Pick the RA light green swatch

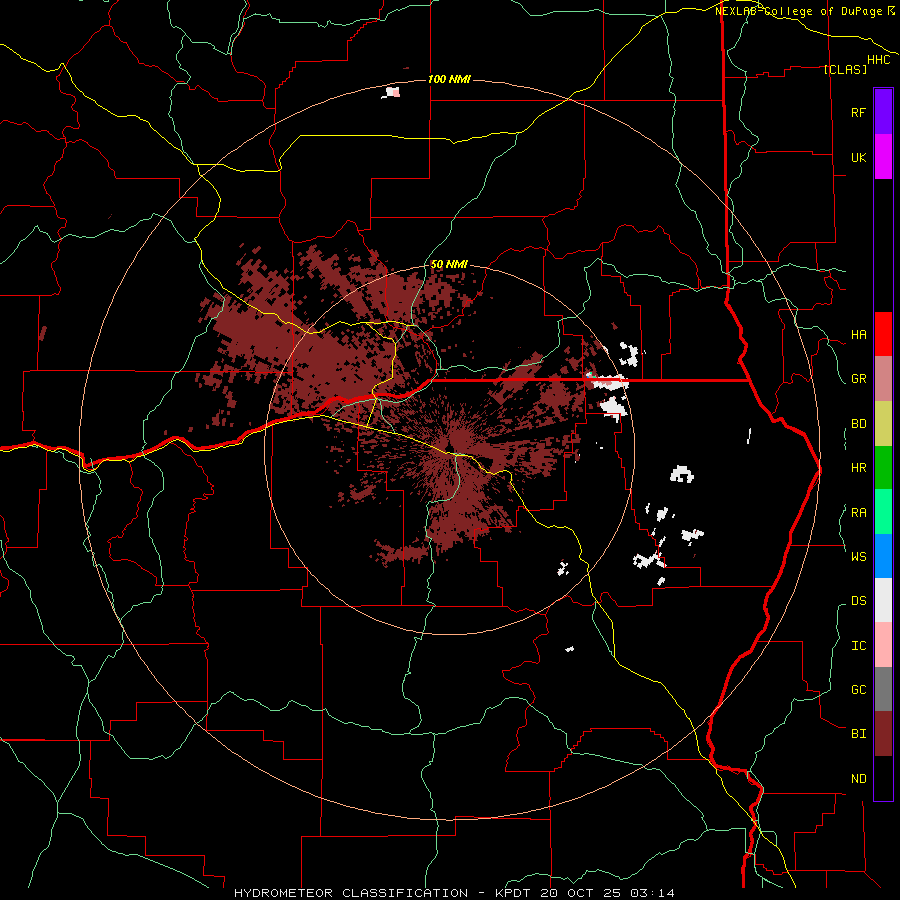tap(883, 512)
